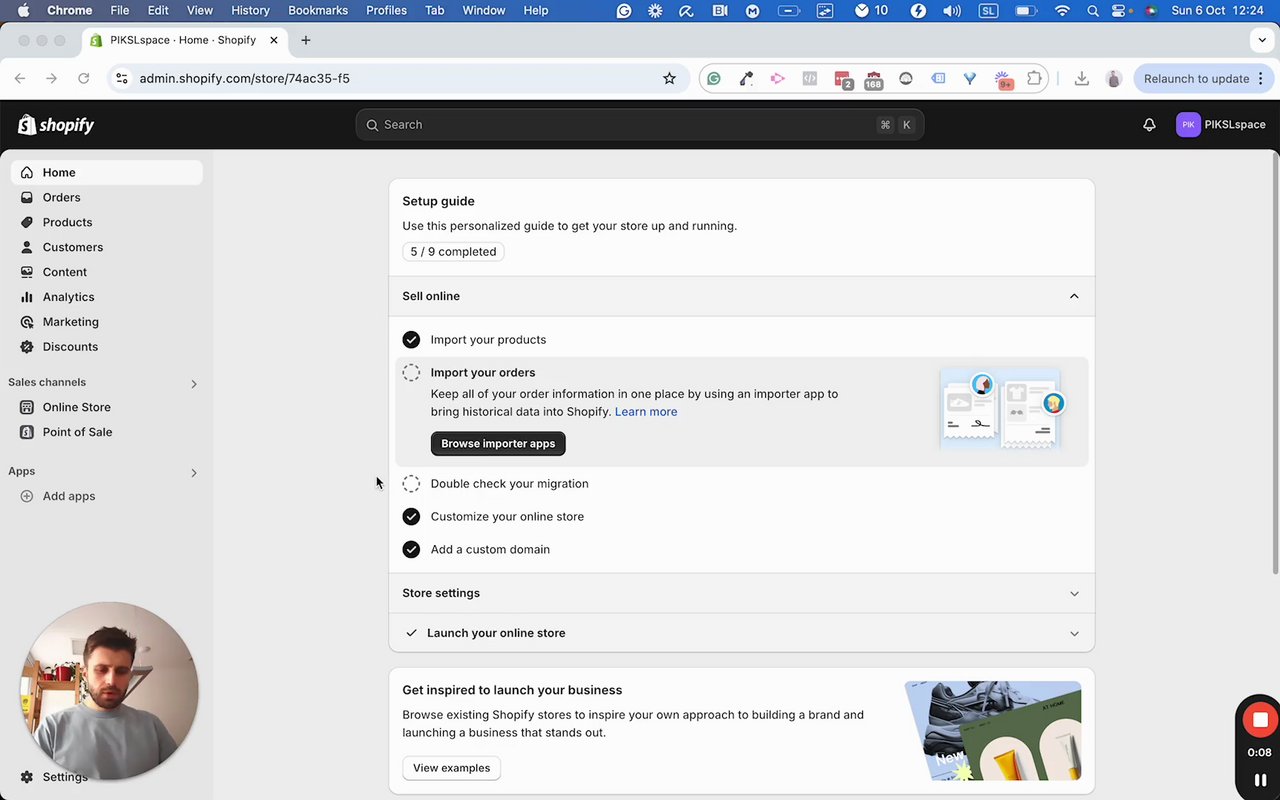View site information icon in address bar
This screenshot has width=1280, height=800.
coord(122,78)
